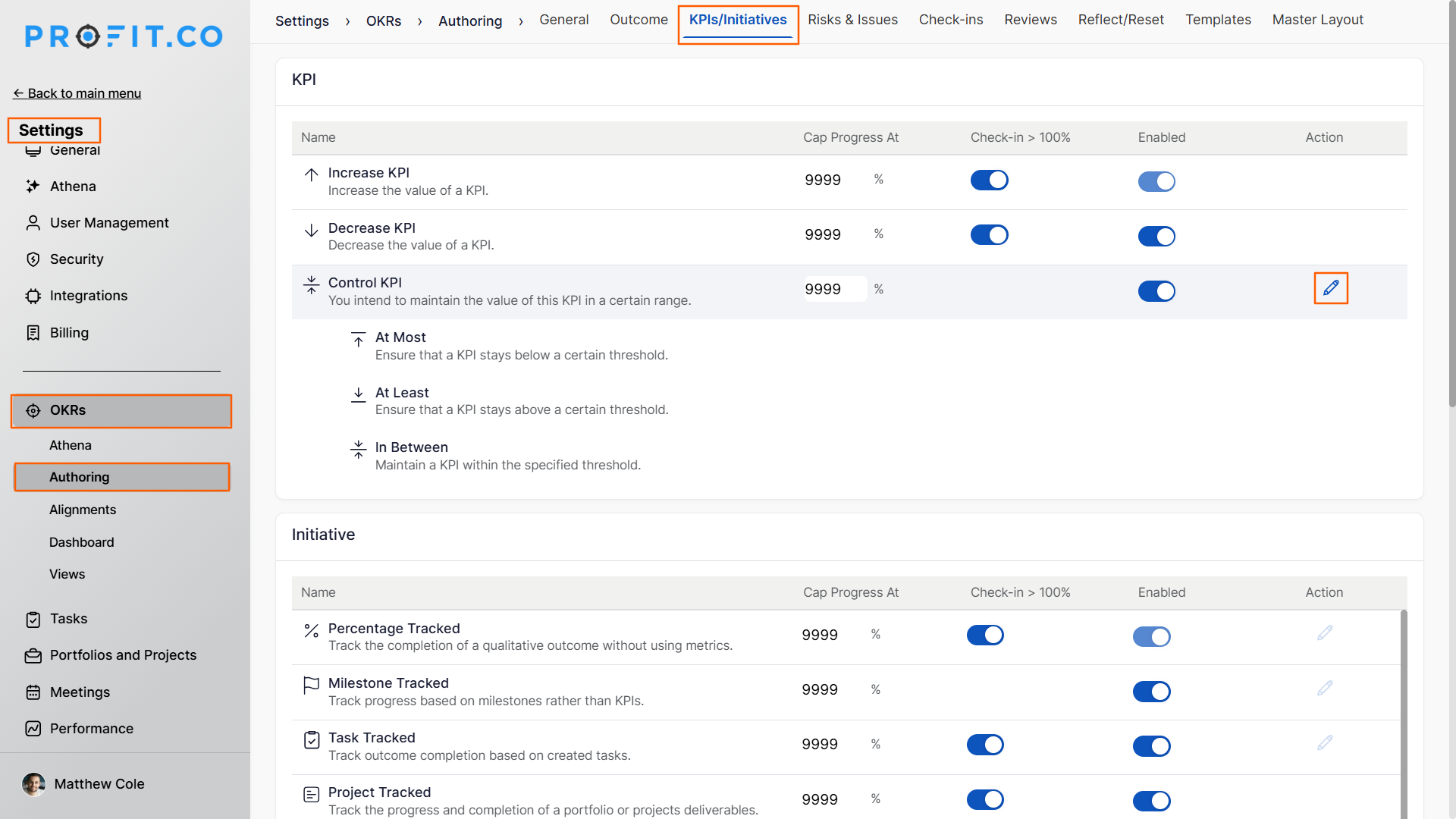Click the Integrations plug icon in sidebar
1456x819 pixels.
pyautogui.click(x=33, y=296)
